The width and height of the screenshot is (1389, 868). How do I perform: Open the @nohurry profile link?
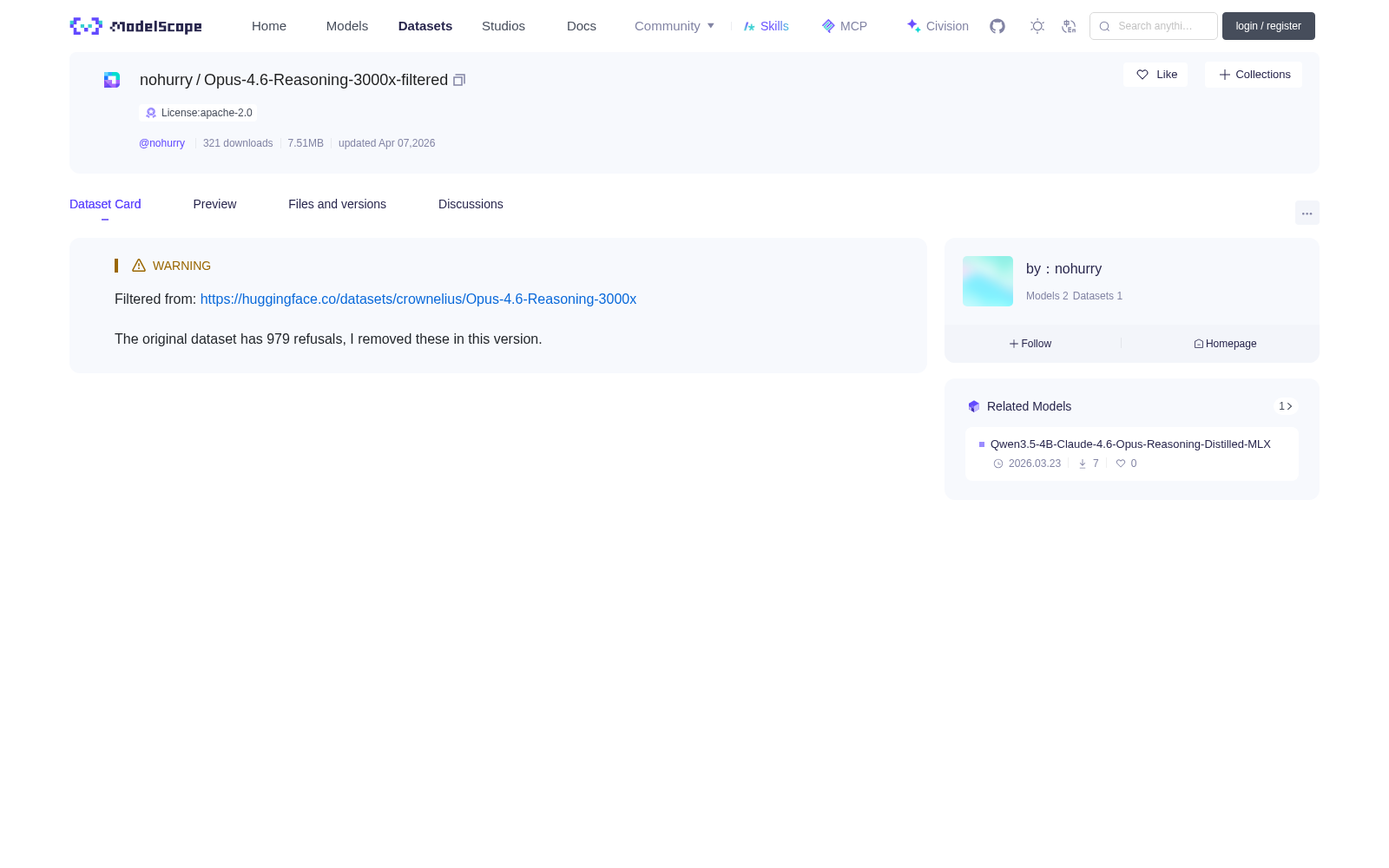162,143
